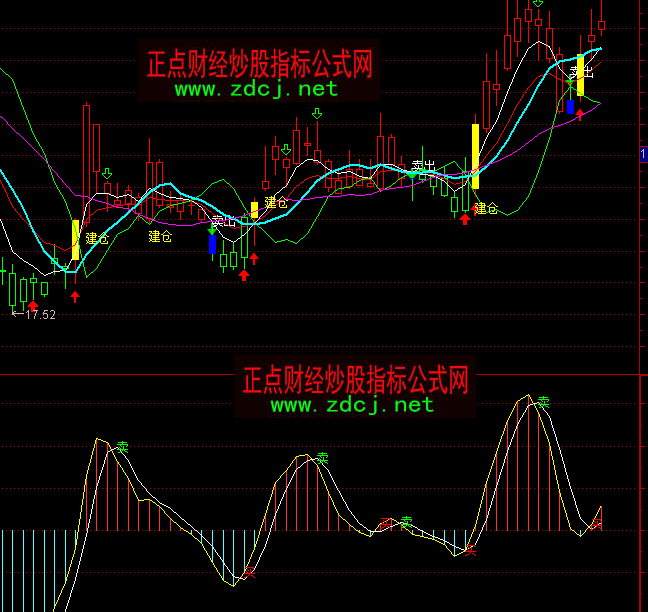
Task: Click the blue price tag on right axis
Action: coord(643,154)
